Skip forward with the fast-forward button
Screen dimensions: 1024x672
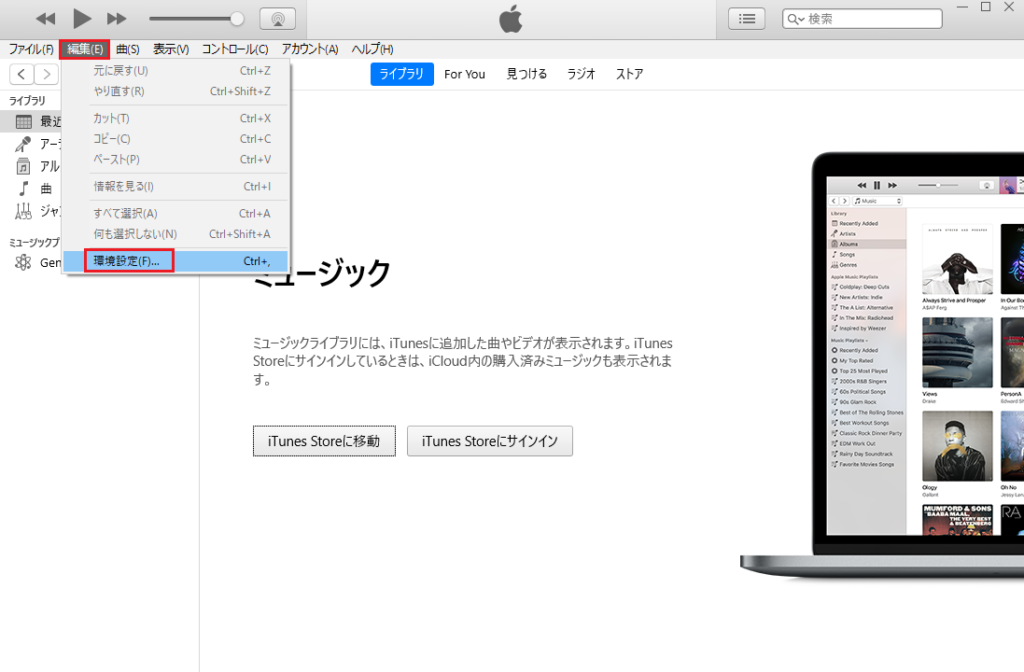117,19
